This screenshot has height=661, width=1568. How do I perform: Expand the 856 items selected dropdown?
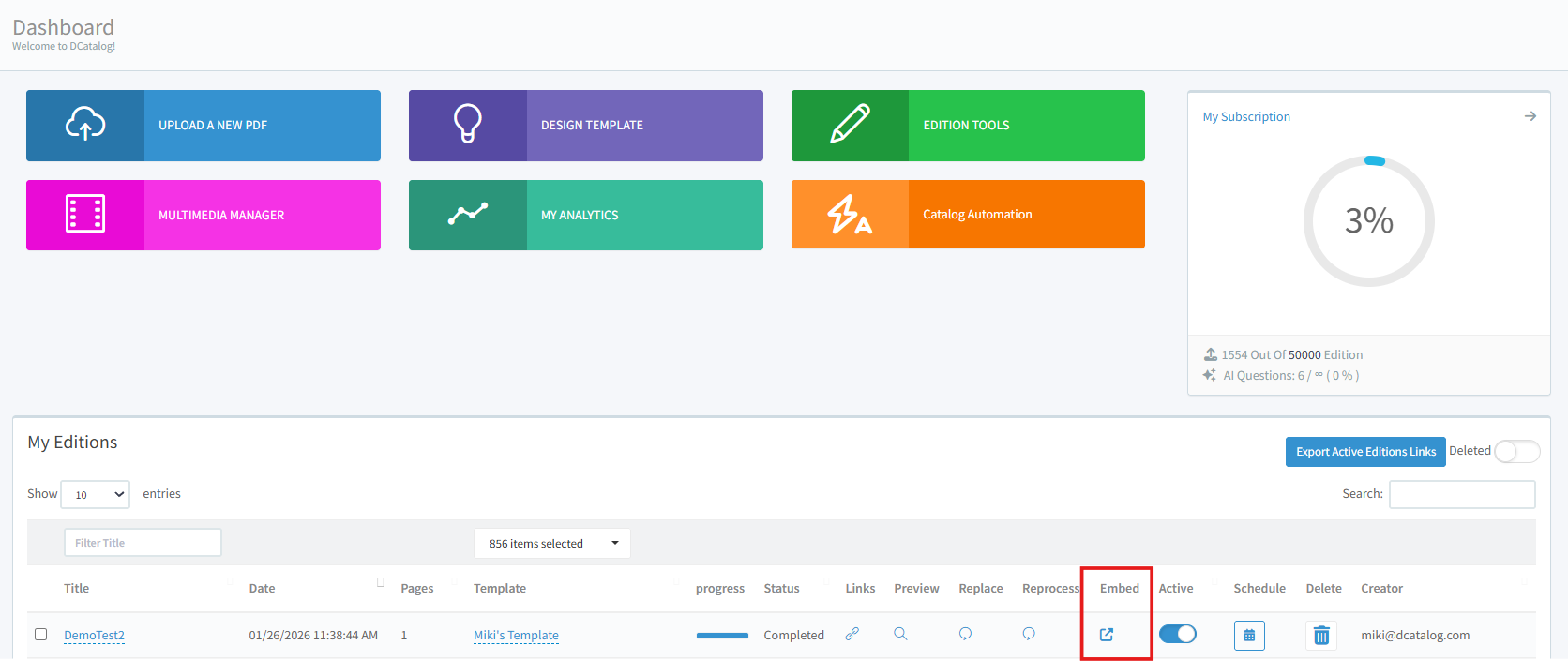pyautogui.click(x=552, y=544)
